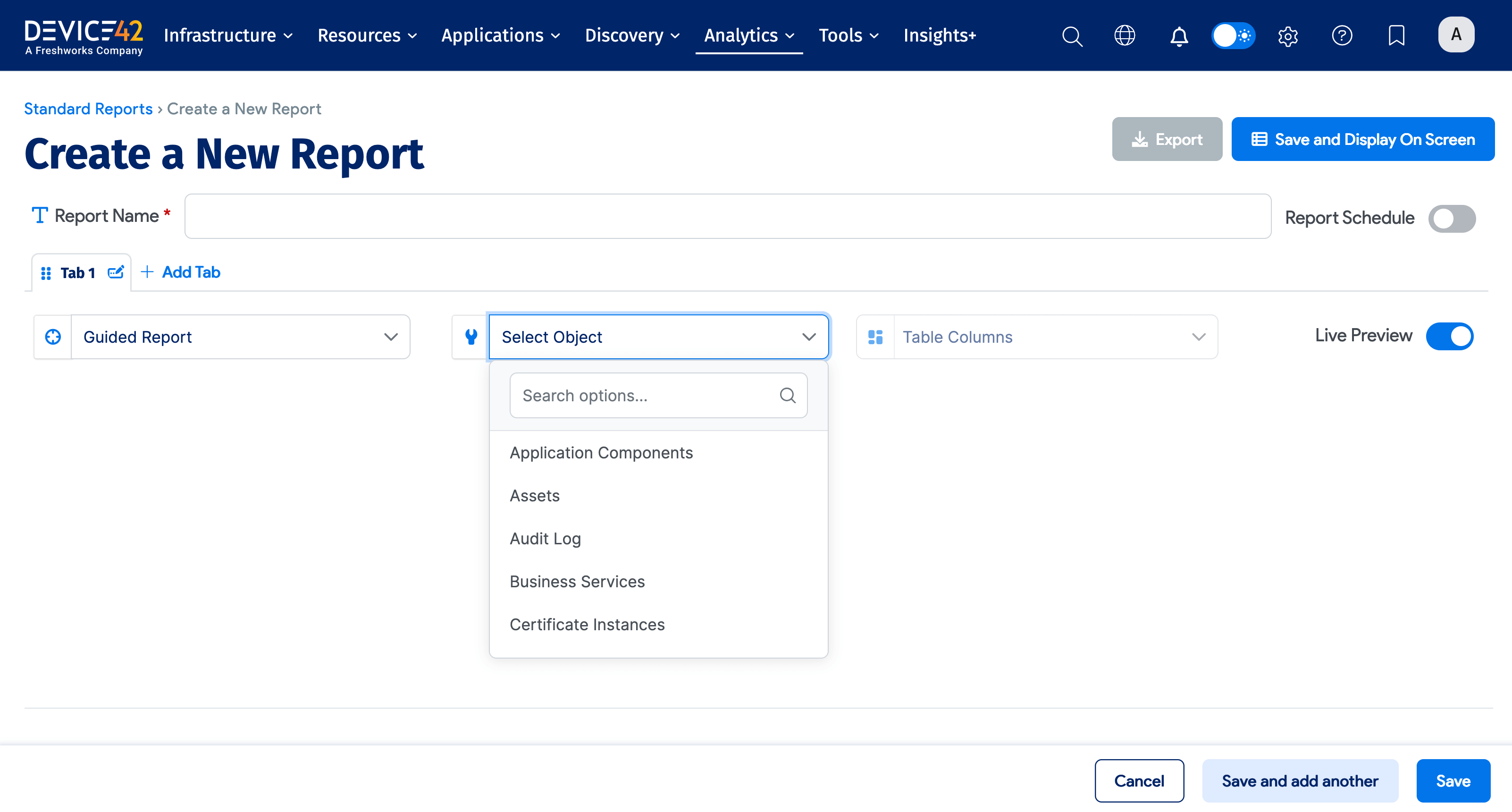
Task: Click the help question mark icon
Action: tap(1342, 36)
